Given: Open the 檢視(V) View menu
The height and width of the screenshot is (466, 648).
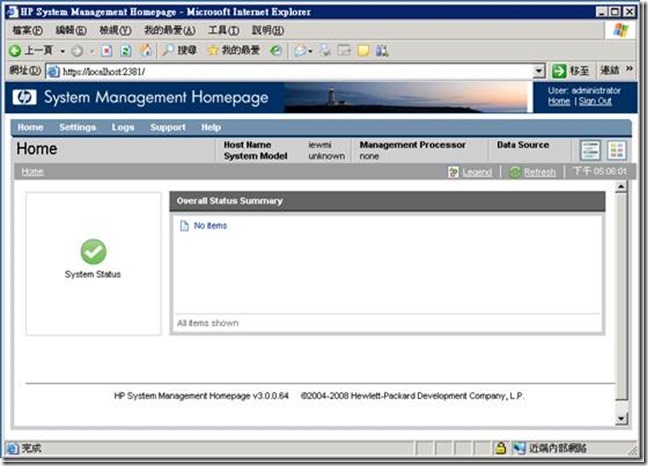Looking at the screenshot, I should click(115, 30).
